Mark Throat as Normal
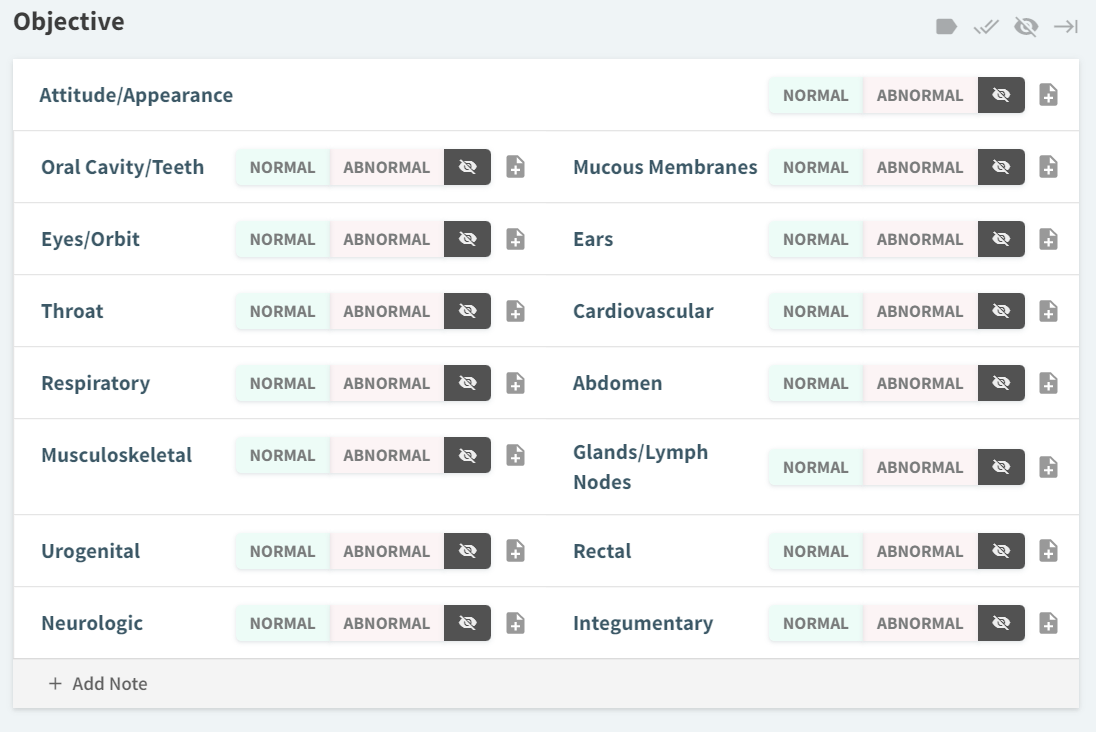 [x=282, y=311]
